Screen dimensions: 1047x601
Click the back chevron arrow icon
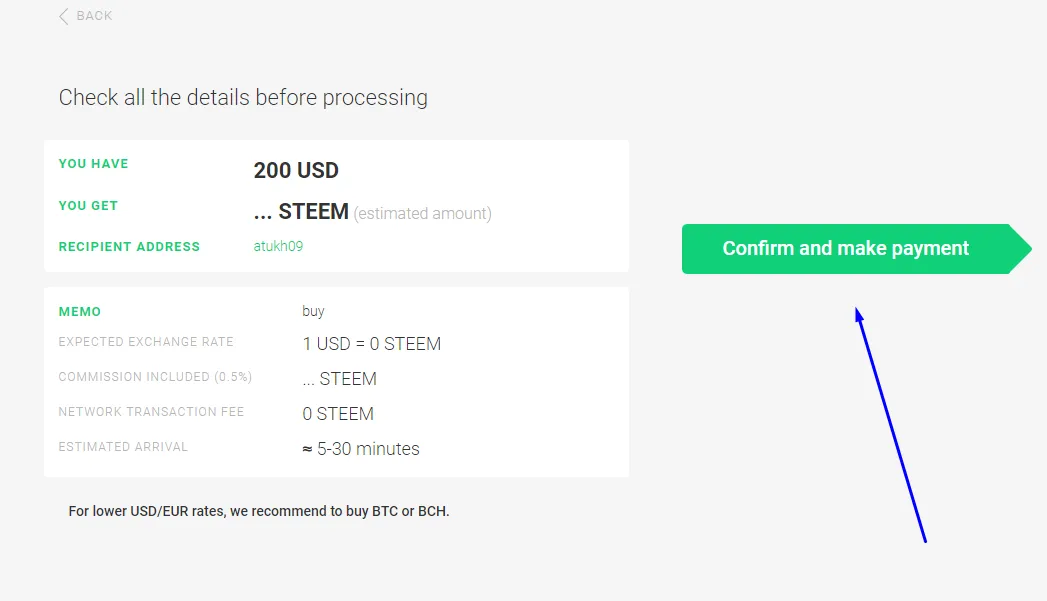(x=63, y=17)
